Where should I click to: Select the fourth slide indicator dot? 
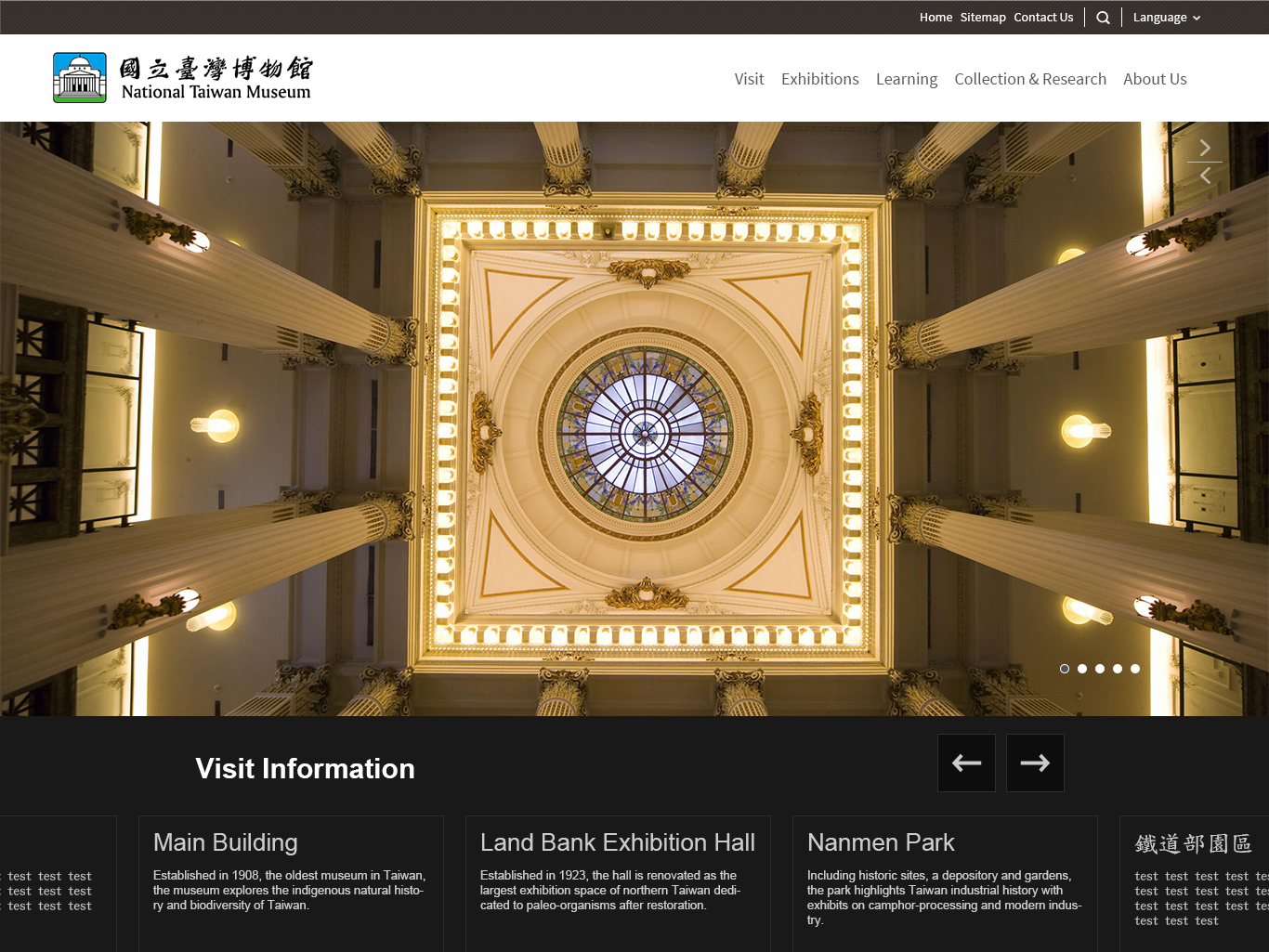pos(1118,669)
